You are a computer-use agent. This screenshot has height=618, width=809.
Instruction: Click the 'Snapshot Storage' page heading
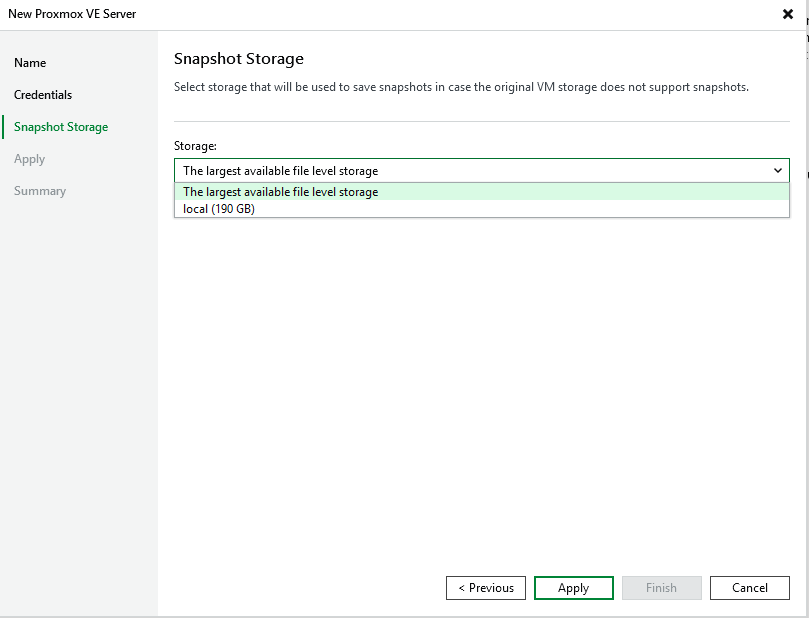pos(238,59)
